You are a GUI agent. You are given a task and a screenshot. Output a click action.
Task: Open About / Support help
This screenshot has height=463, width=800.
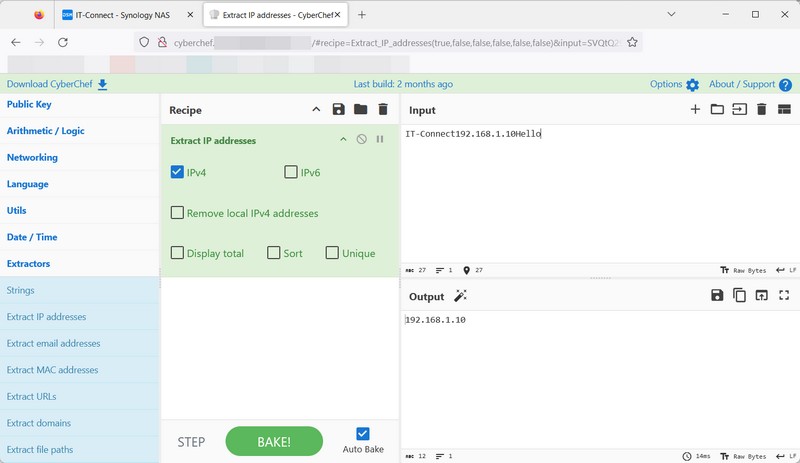pyautogui.click(x=750, y=84)
